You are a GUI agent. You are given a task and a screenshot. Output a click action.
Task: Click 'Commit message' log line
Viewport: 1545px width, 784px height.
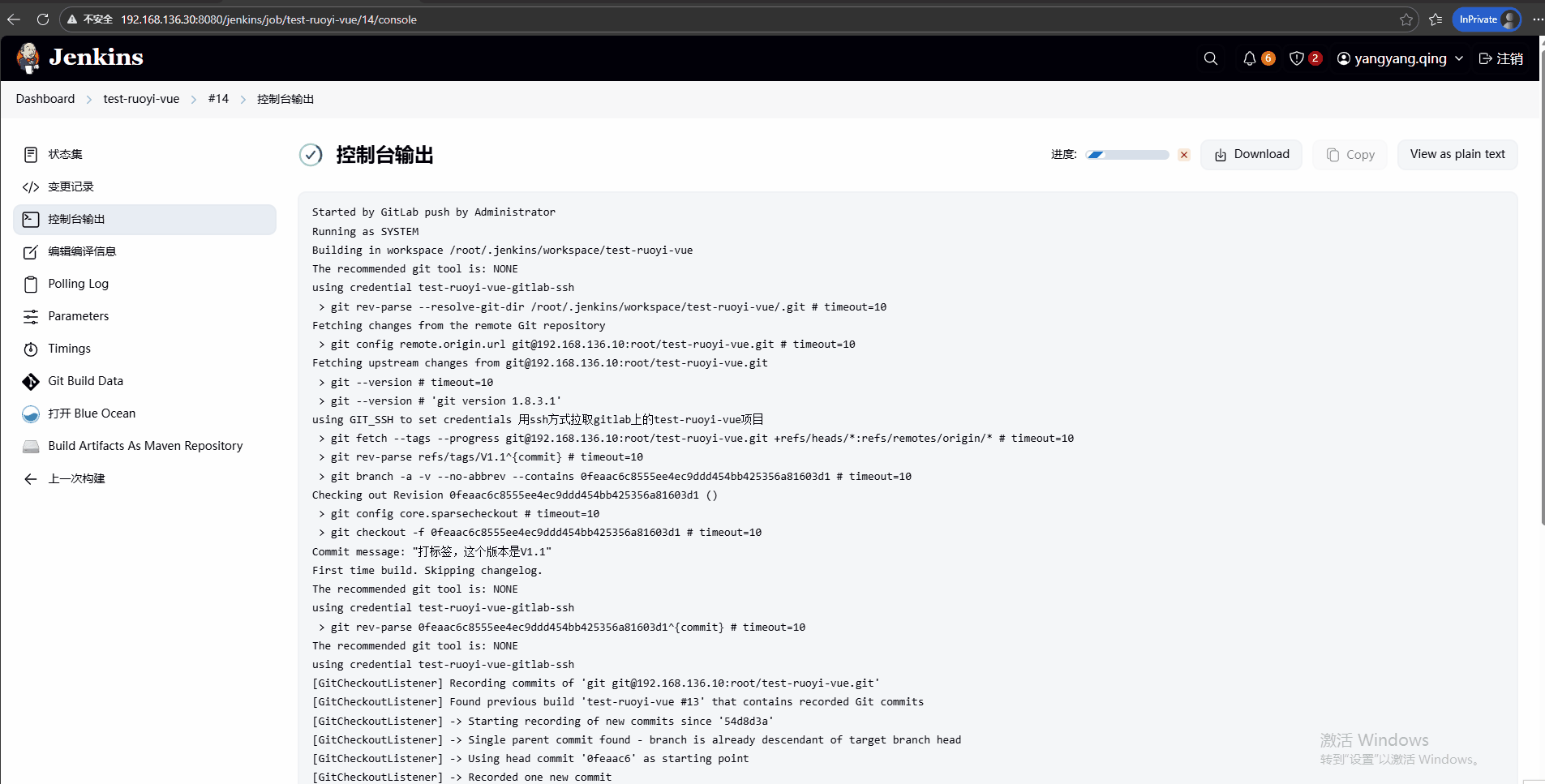coord(431,551)
